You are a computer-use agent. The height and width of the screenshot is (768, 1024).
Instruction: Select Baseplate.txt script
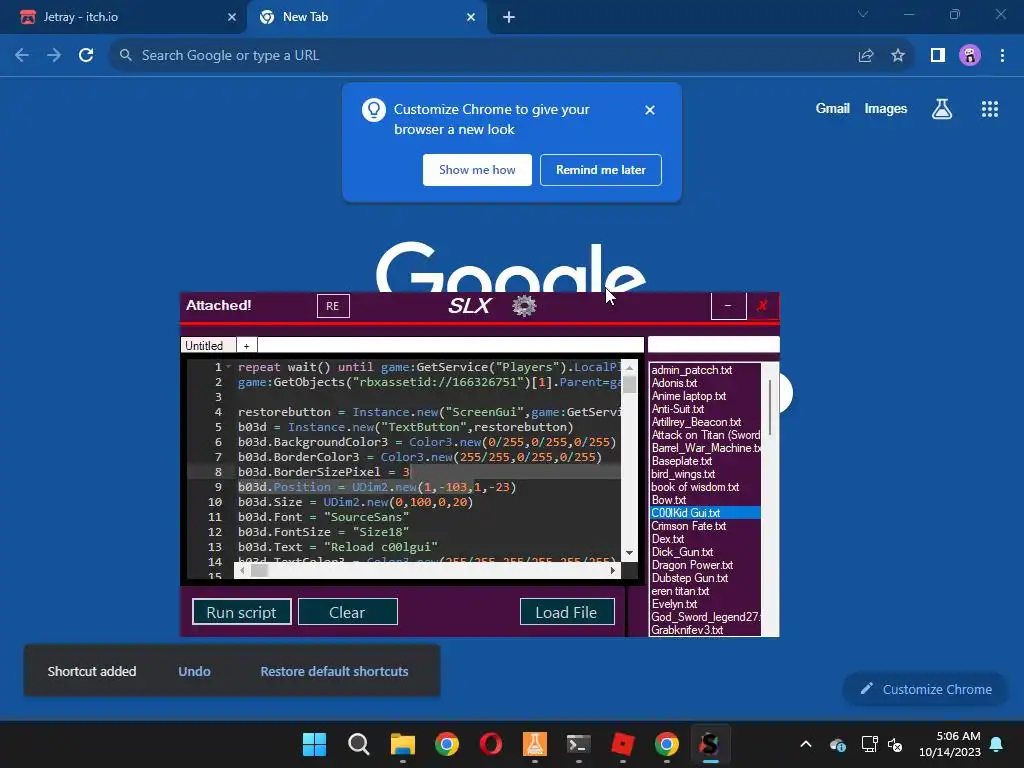click(683, 461)
